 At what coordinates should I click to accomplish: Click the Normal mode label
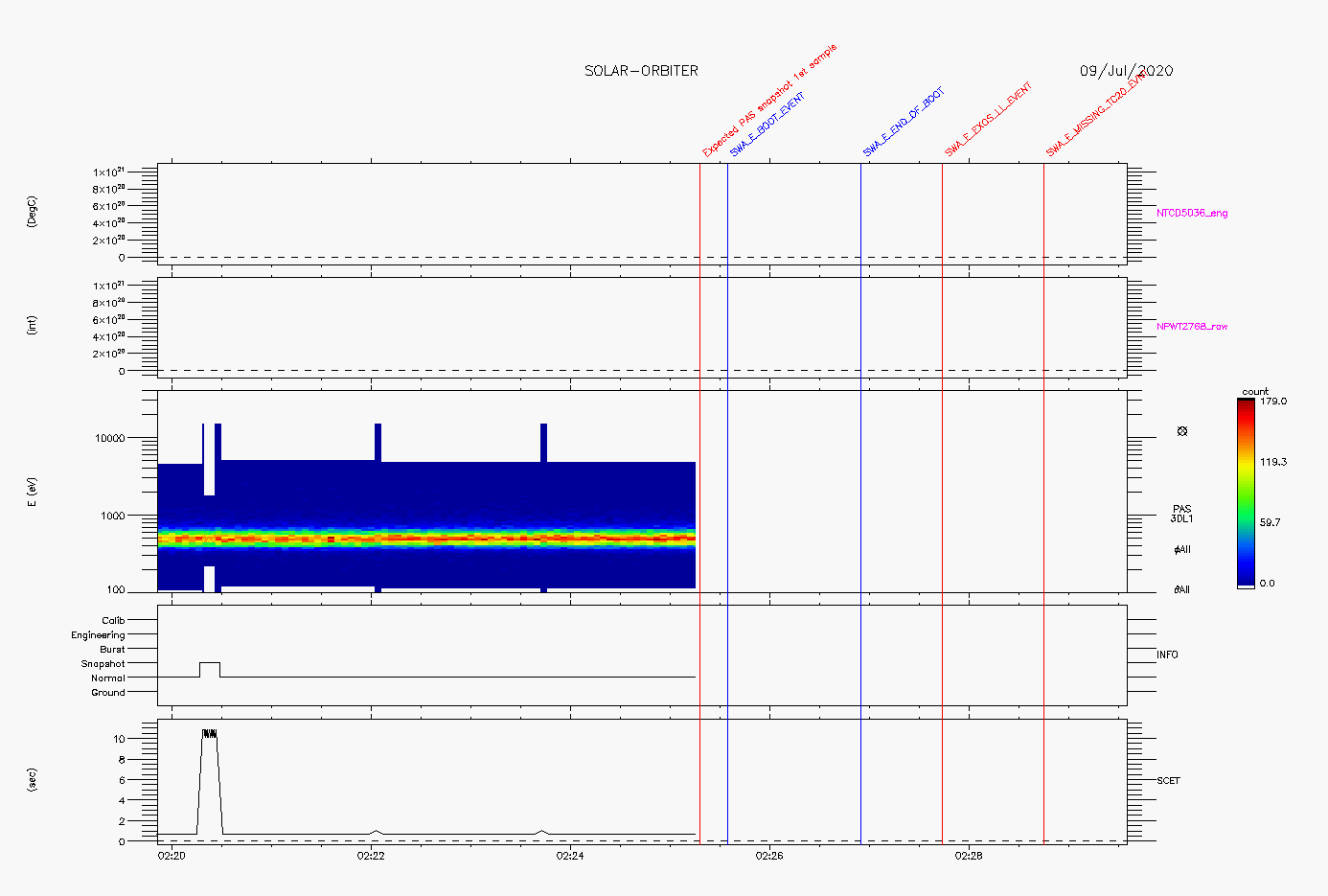pyautogui.click(x=108, y=678)
